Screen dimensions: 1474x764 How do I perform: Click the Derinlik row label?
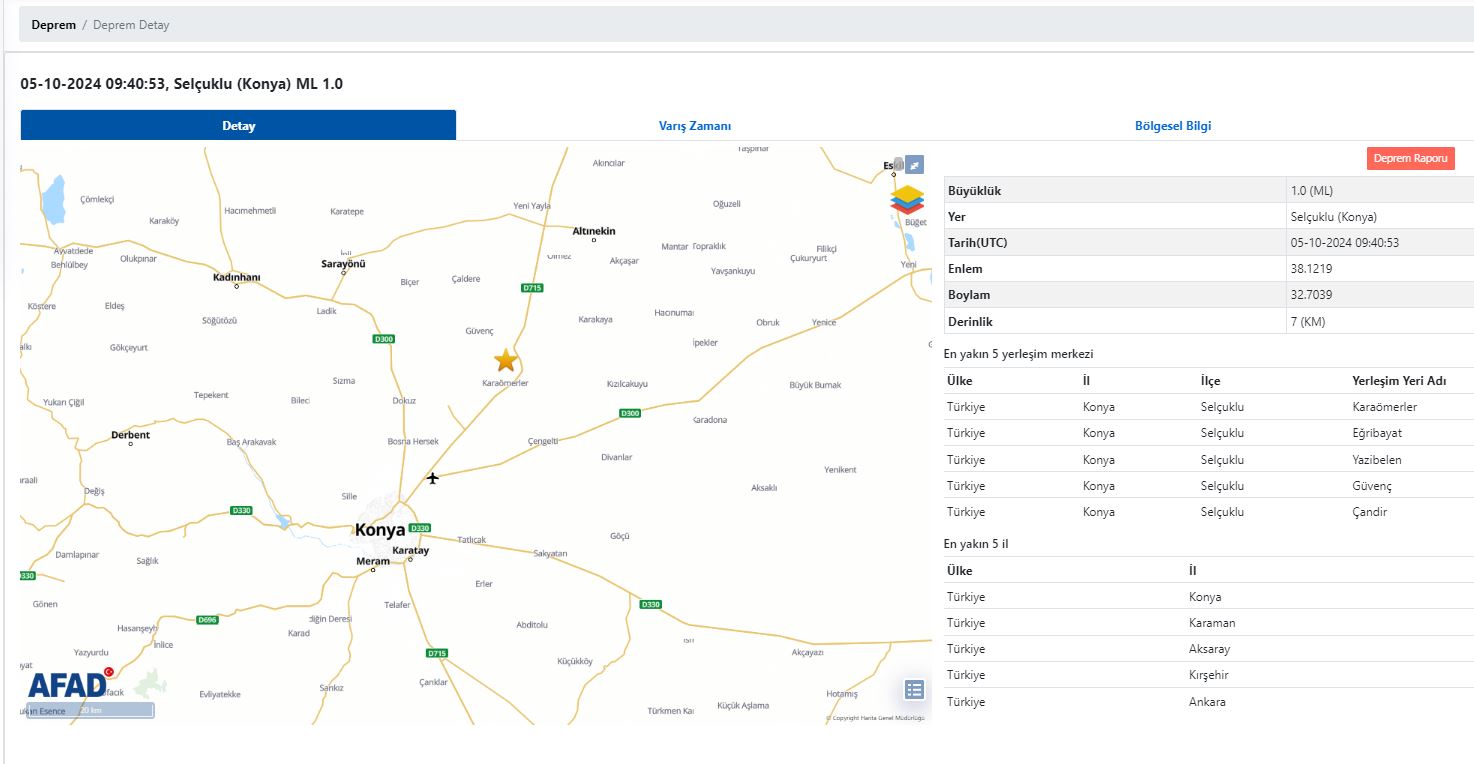970,322
